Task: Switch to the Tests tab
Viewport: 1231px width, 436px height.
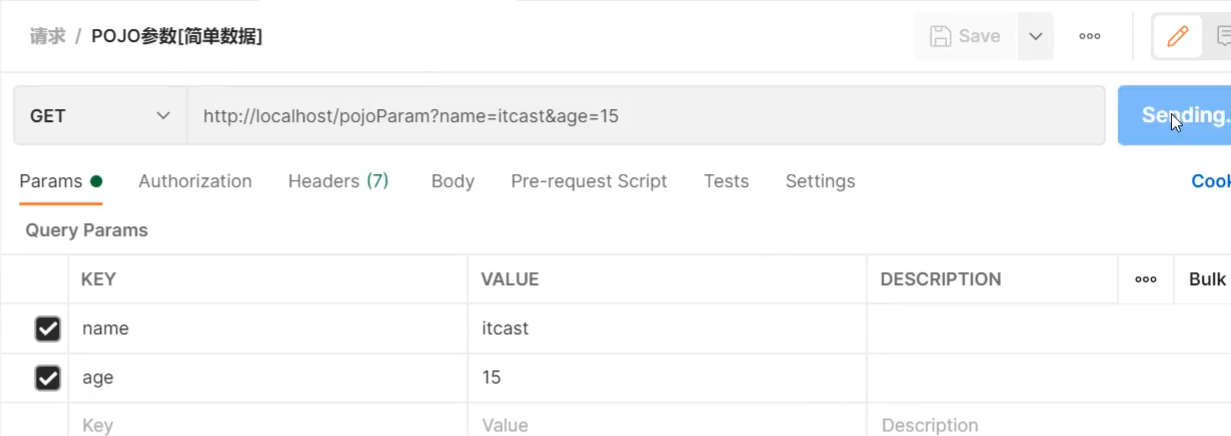Action: pyautogui.click(x=726, y=181)
